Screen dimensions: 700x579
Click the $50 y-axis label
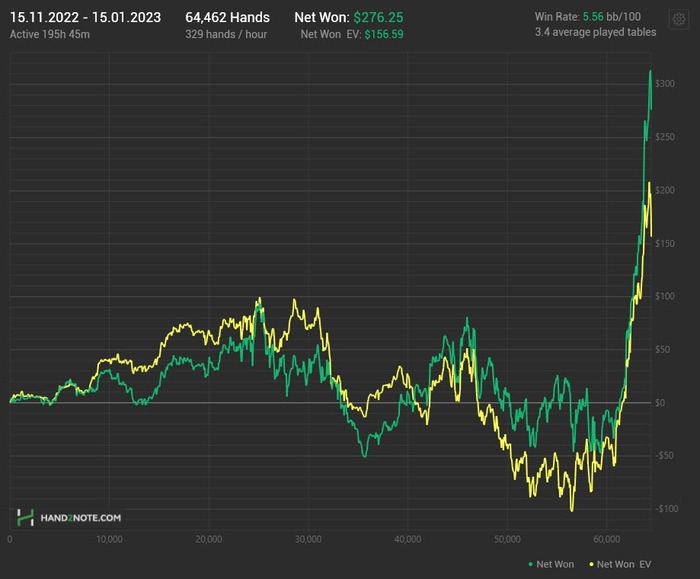662,350
